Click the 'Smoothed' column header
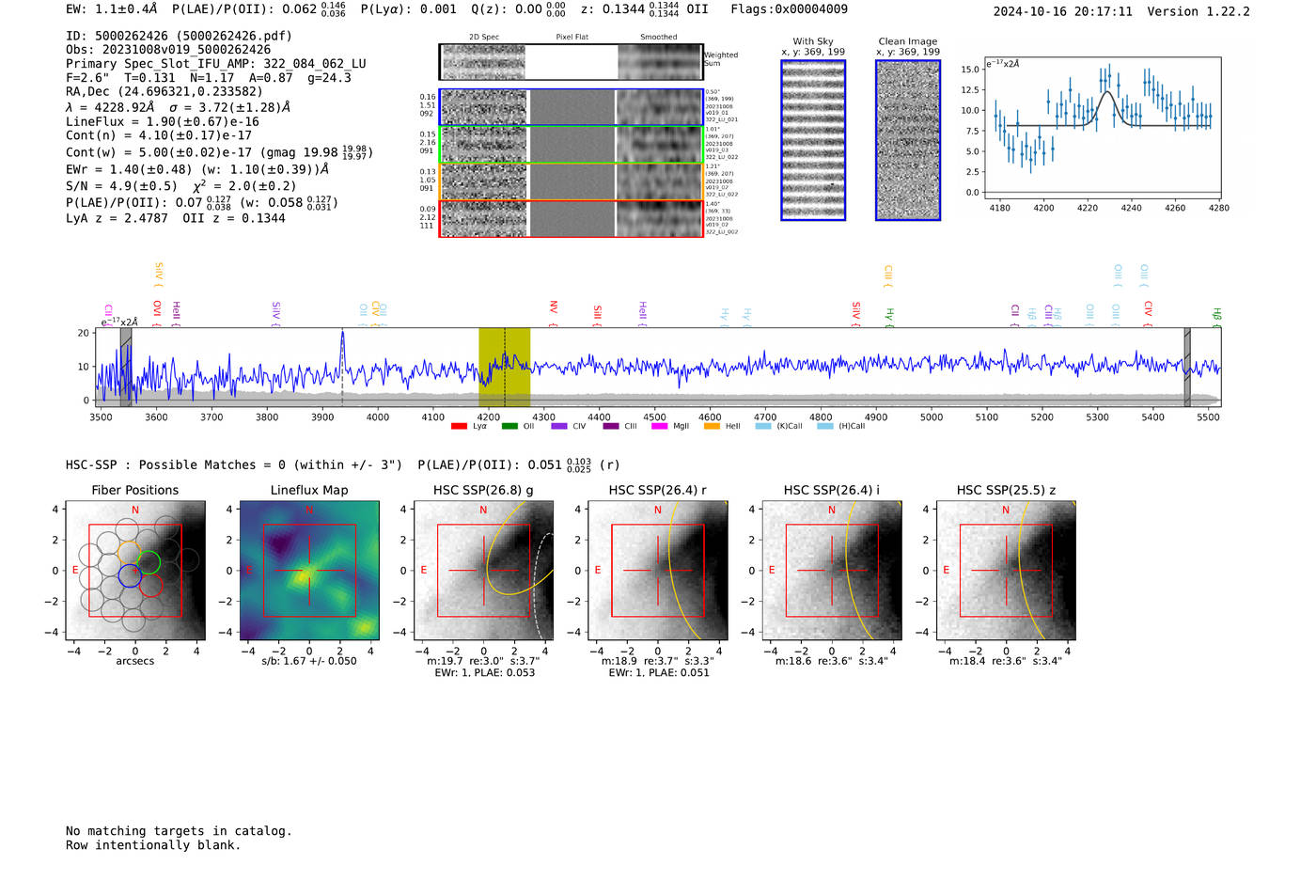Screen dimensions: 1316x896 pos(659,38)
